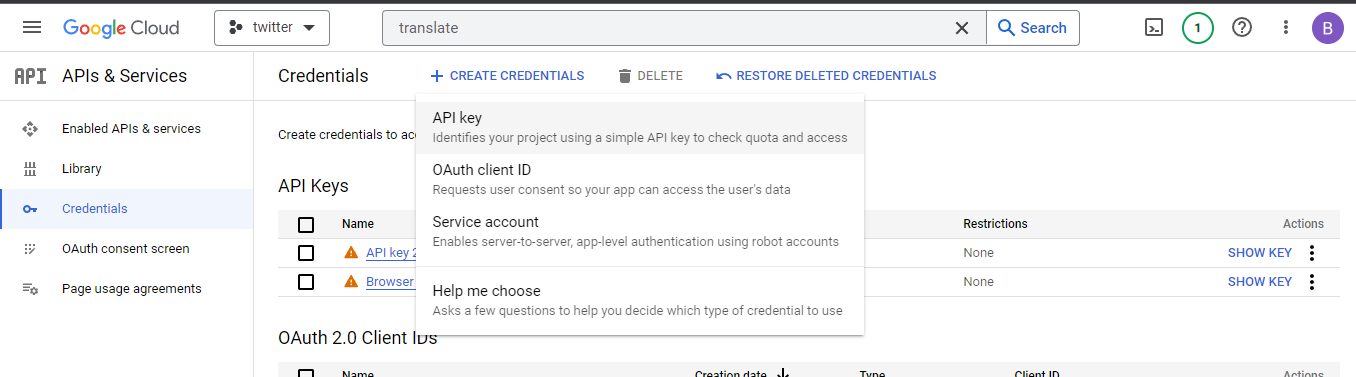Clear the search field with the X icon
Screen dimensions: 1356x377
pyautogui.click(x=962, y=28)
